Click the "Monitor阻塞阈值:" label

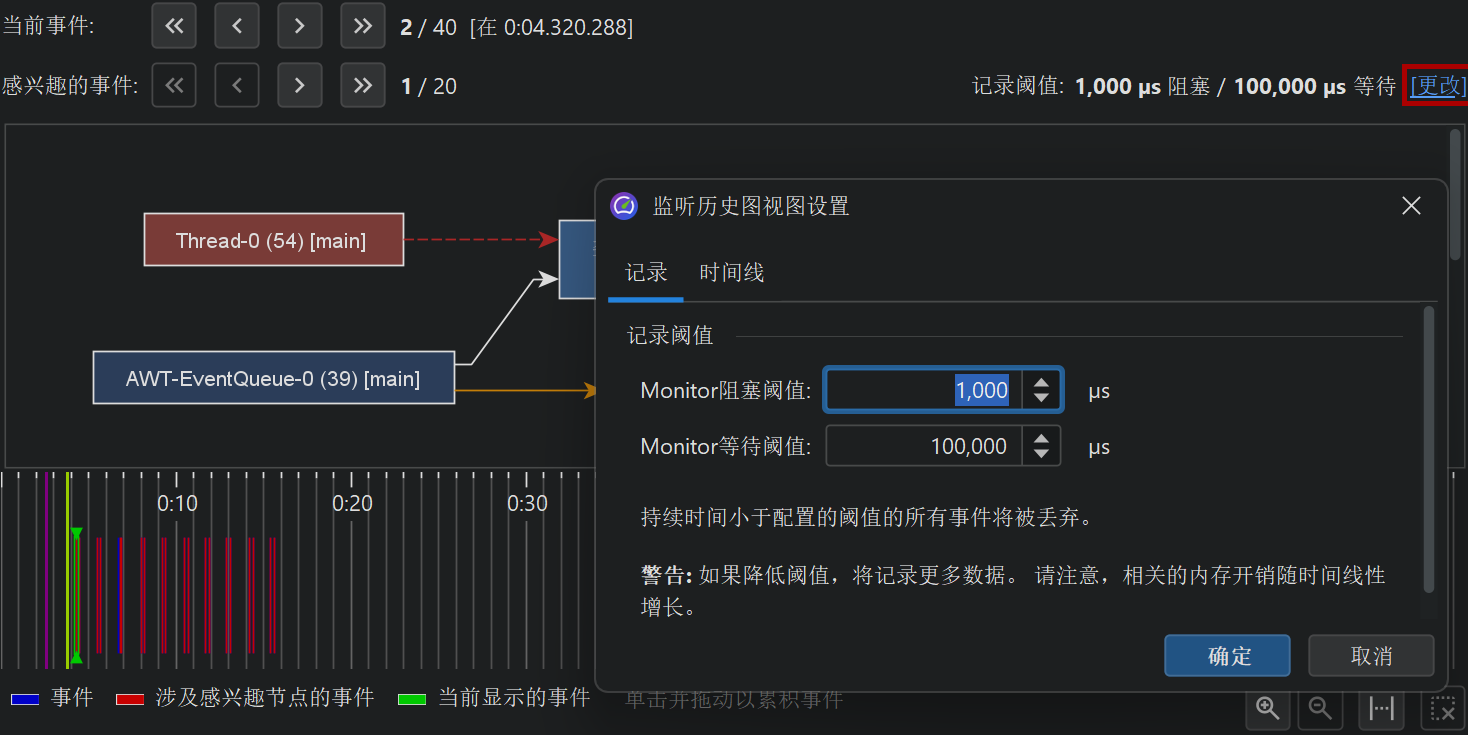(x=726, y=390)
